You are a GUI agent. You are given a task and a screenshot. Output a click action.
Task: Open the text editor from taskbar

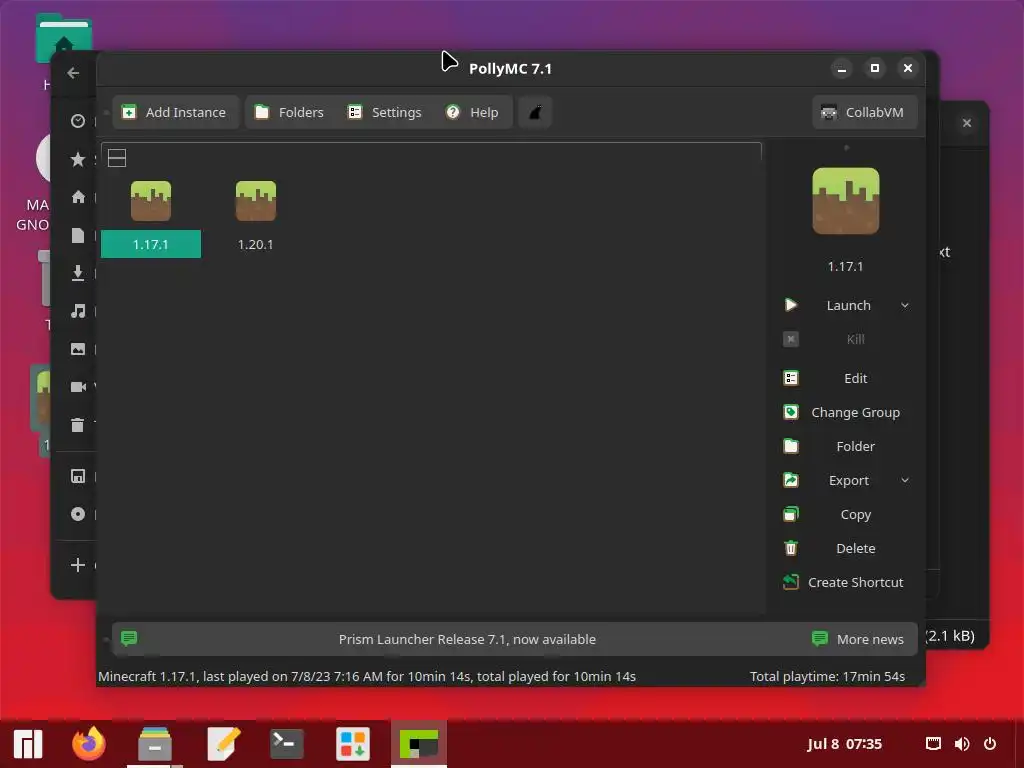coord(223,744)
